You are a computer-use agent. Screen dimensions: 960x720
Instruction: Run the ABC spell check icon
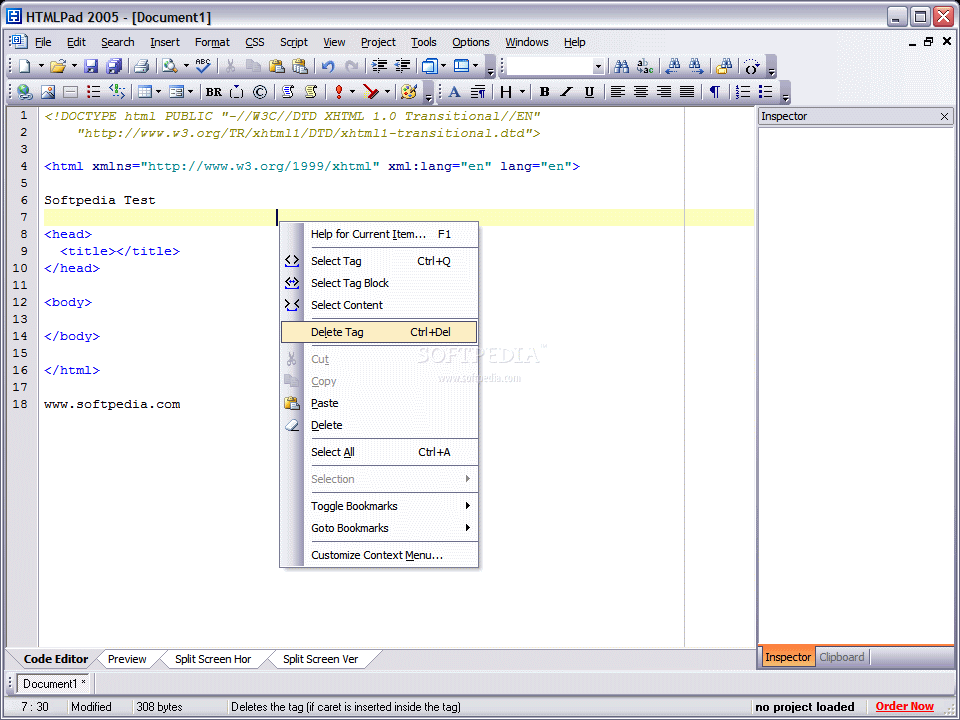point(203,66)
